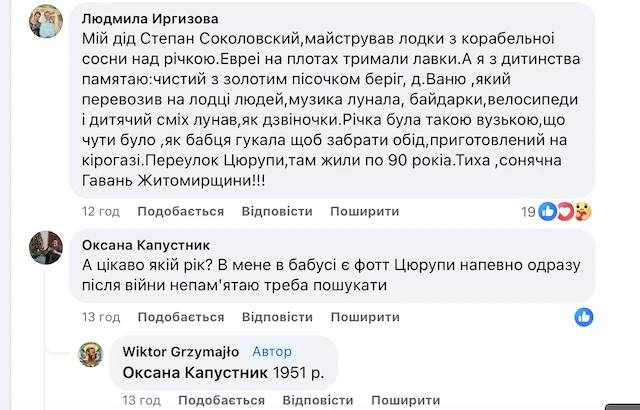Click the 12 год timestamp

click(x=100, y=212)
